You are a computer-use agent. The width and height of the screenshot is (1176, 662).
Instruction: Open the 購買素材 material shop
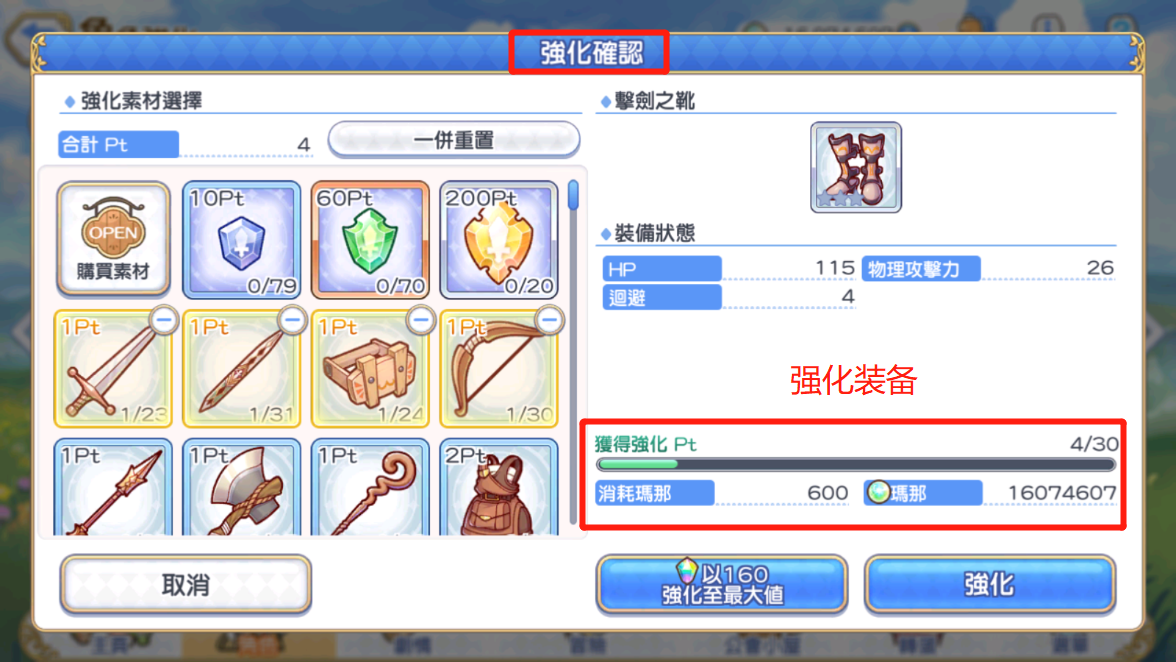coord(113,239)
